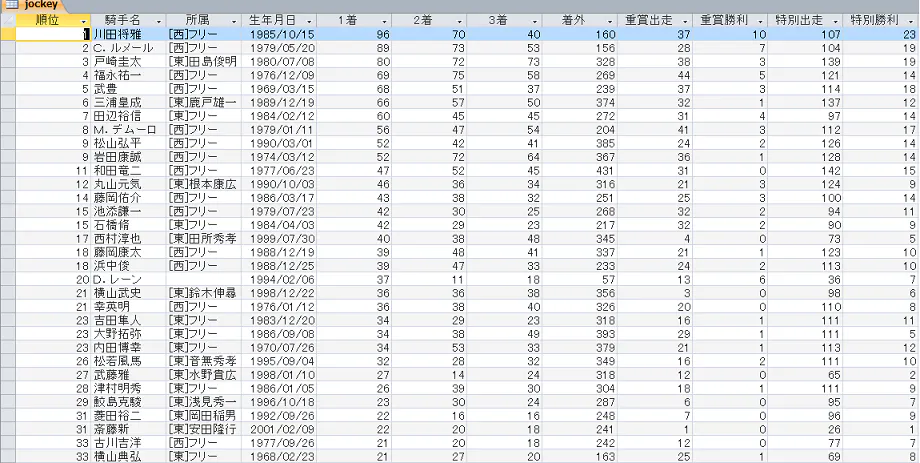Click affiliation cell [東]根本康広
This screenshot has width=920, height=463.
tap(203, 184)
